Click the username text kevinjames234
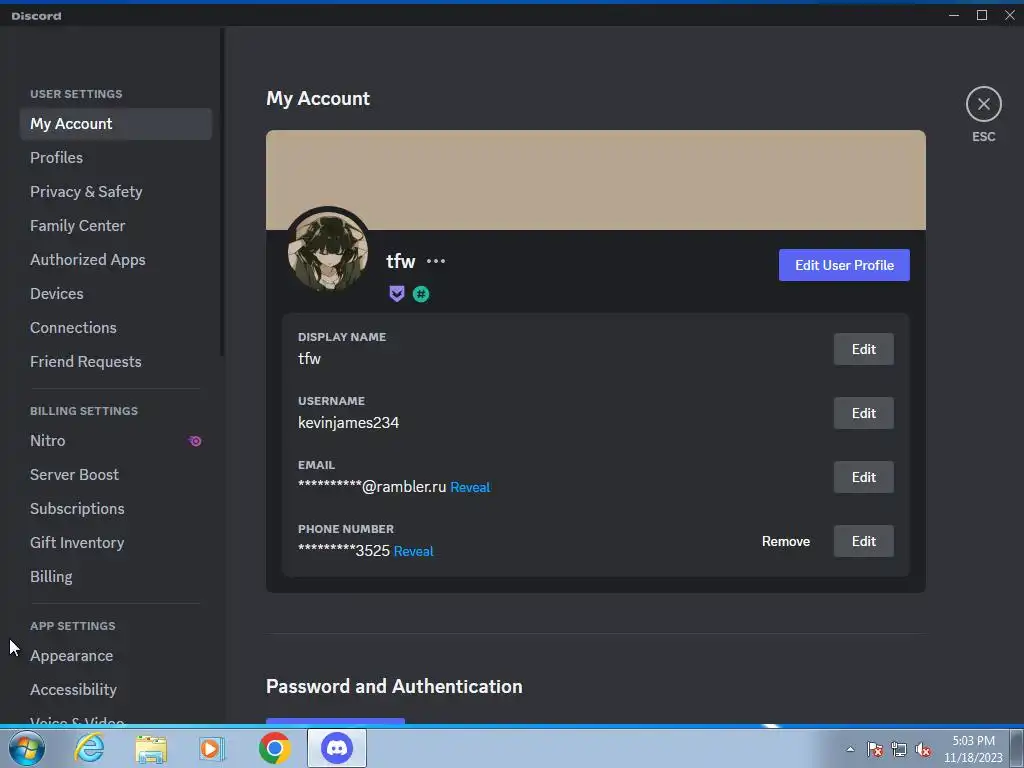This screenshot has width=1024, height=768. [x=348, y=423]
